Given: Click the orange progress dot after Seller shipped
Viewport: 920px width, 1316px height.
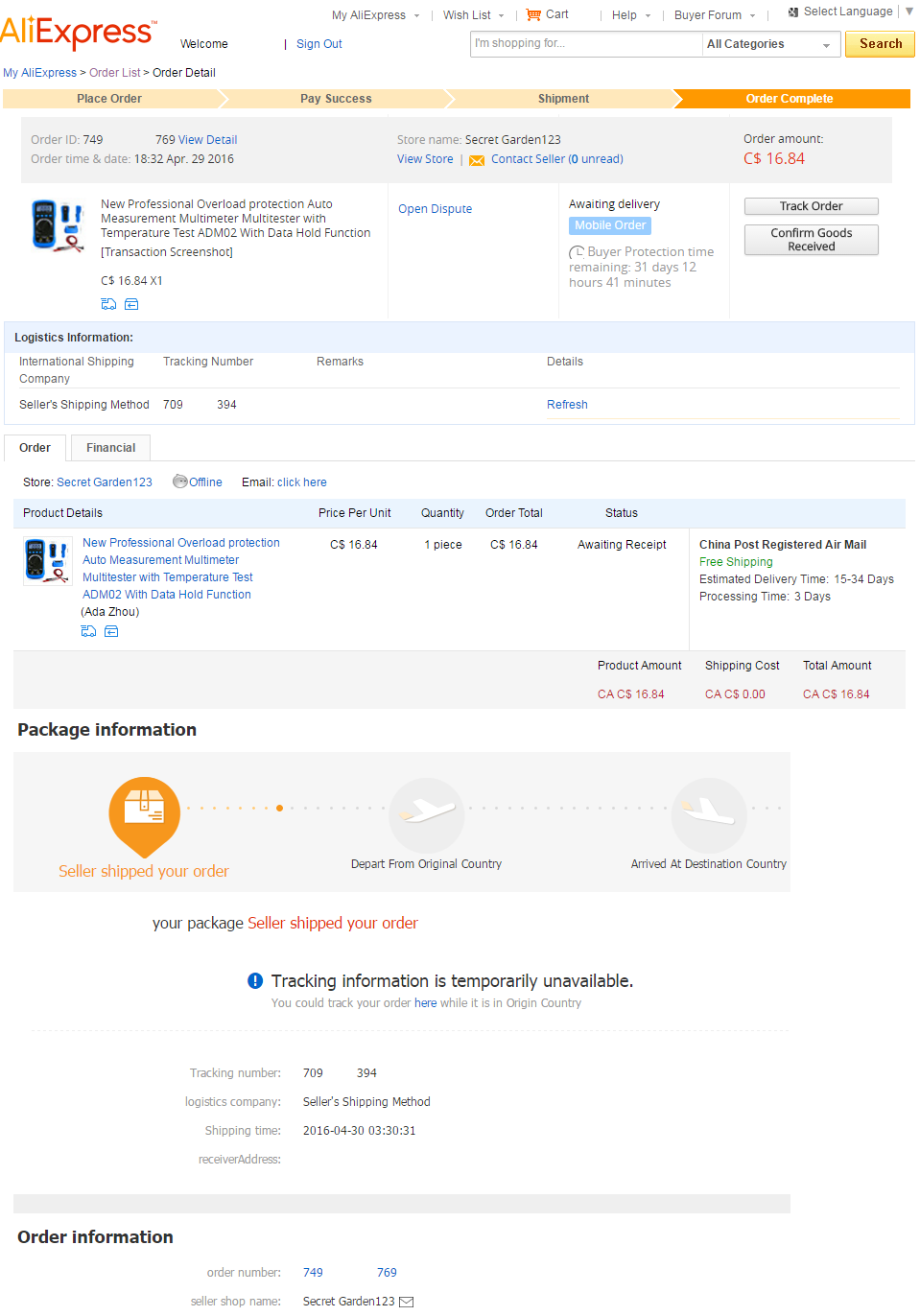Looking at the screenshot, I should (279, 808).
